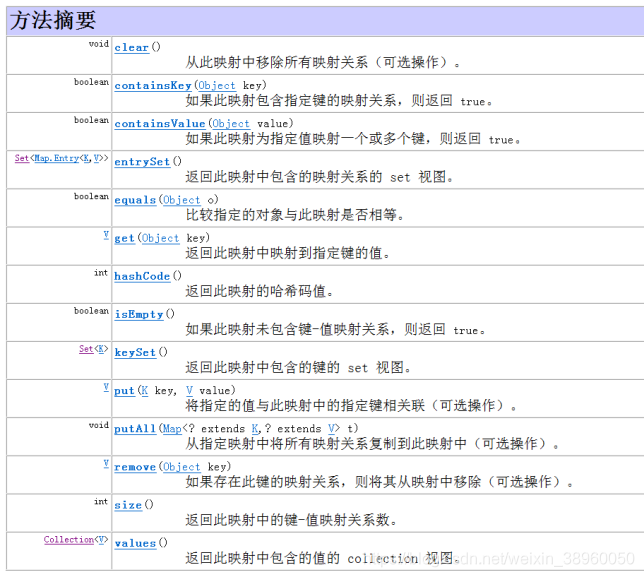This screenshot has height=577, width=644.
Task: Click the 方法摘要 table heading
Action: pyautogui.click(x=53, y=20)
